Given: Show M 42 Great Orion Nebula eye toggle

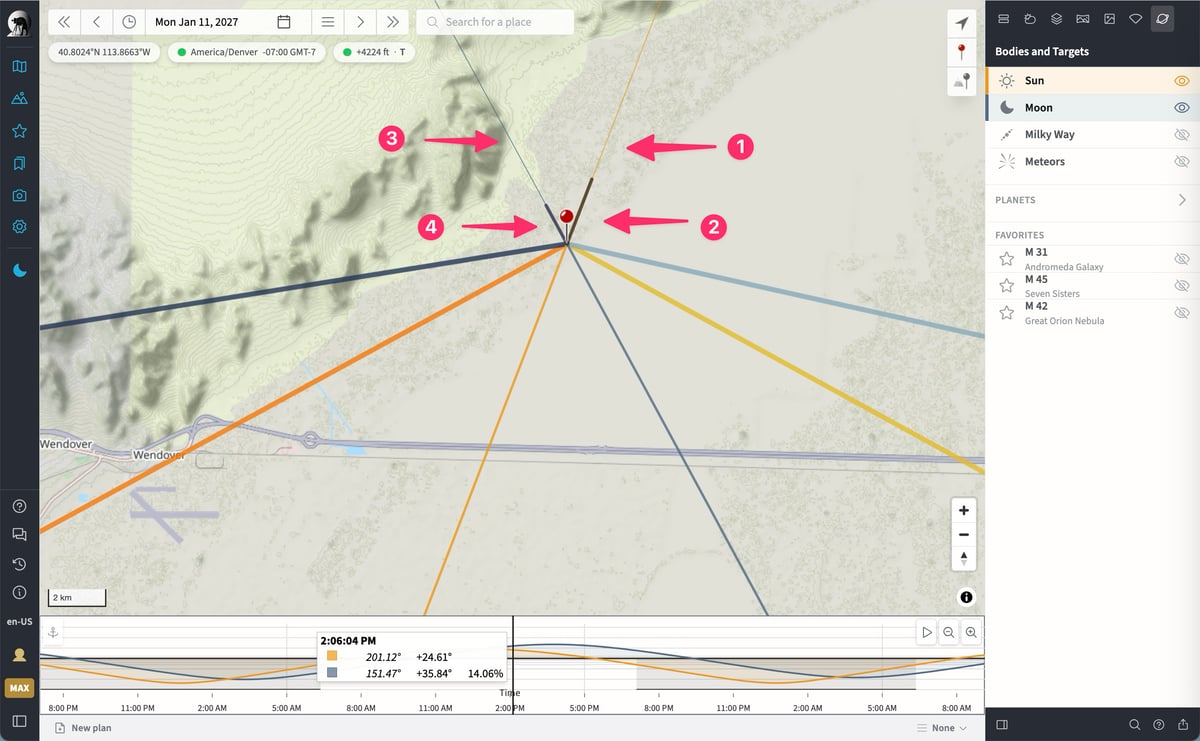Looking at the screenshot, I should 1181,313.
